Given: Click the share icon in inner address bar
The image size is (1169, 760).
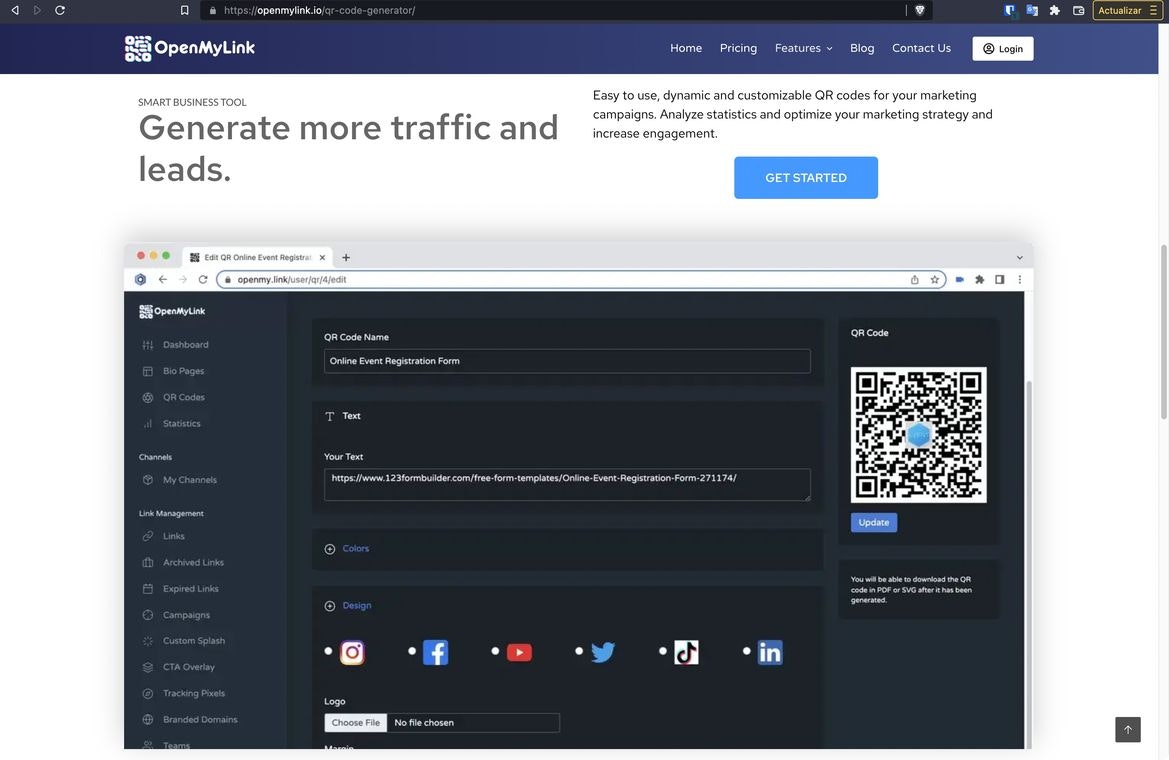Looking at the screenshot, I should (914, 280).
